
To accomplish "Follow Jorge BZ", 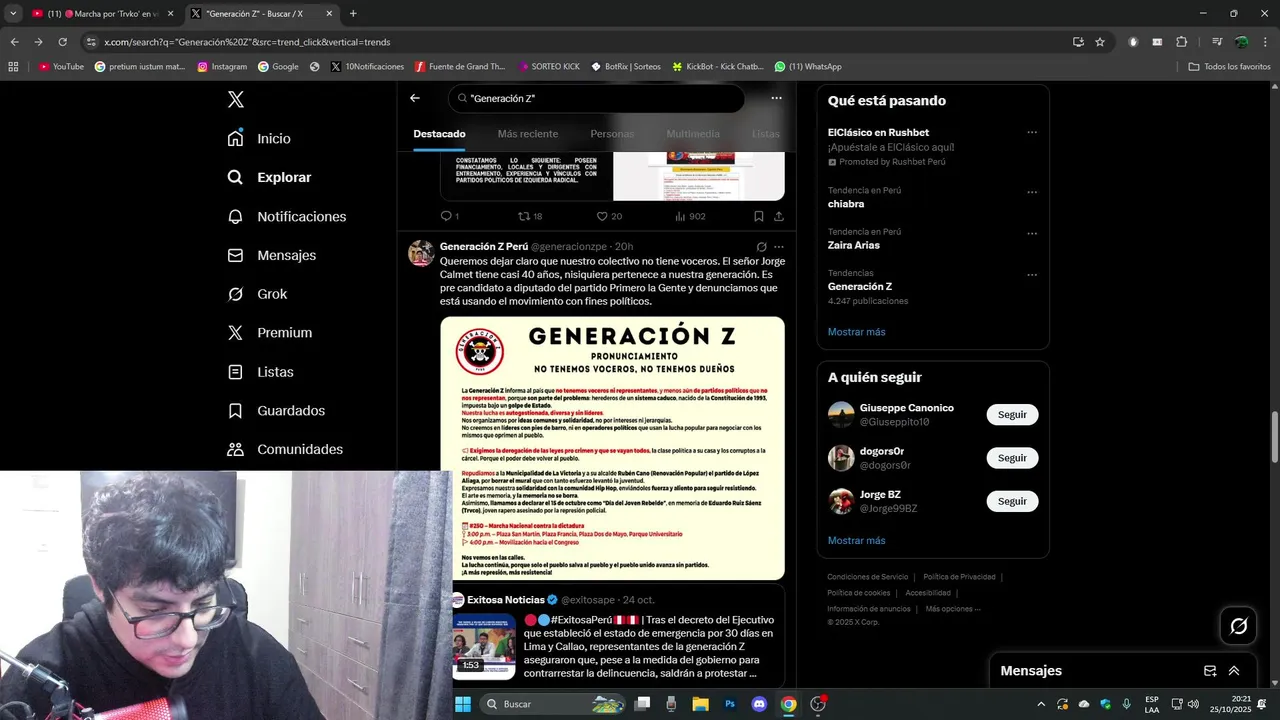I will tap(1012, 501).
